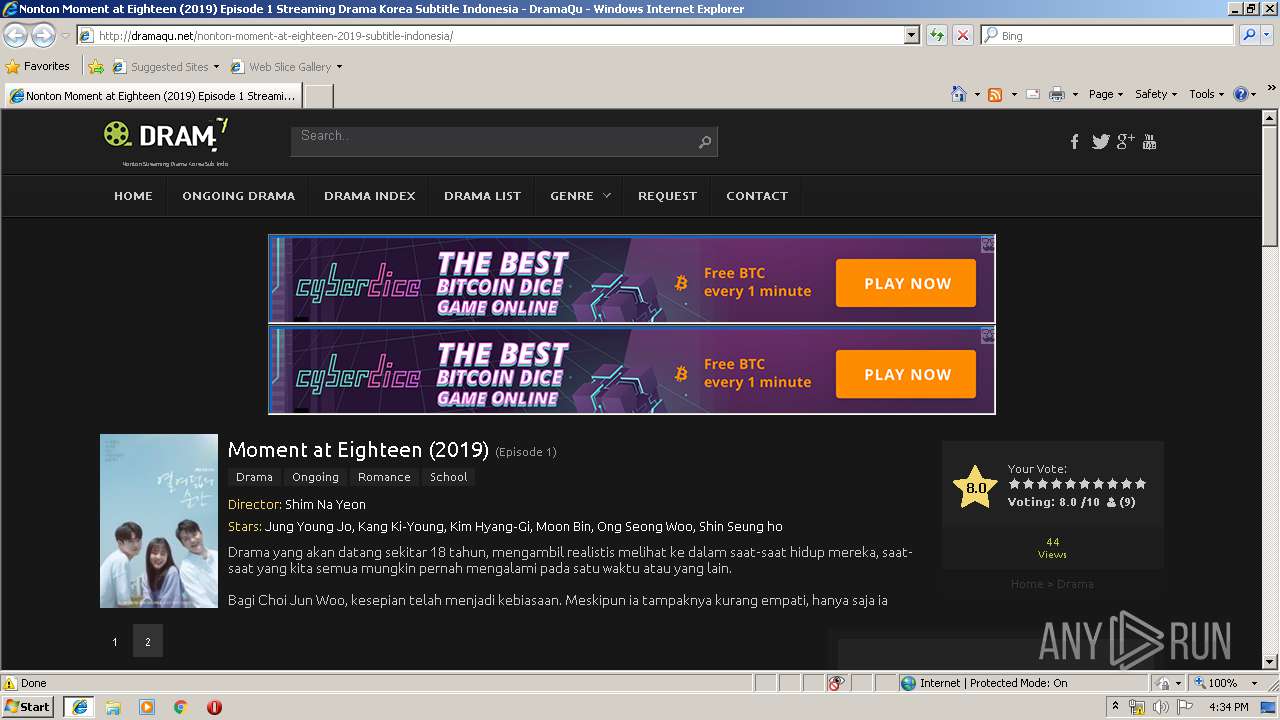Click the red Opera-style taskbar icon
1280x720 pixels.
coord(214,707)
